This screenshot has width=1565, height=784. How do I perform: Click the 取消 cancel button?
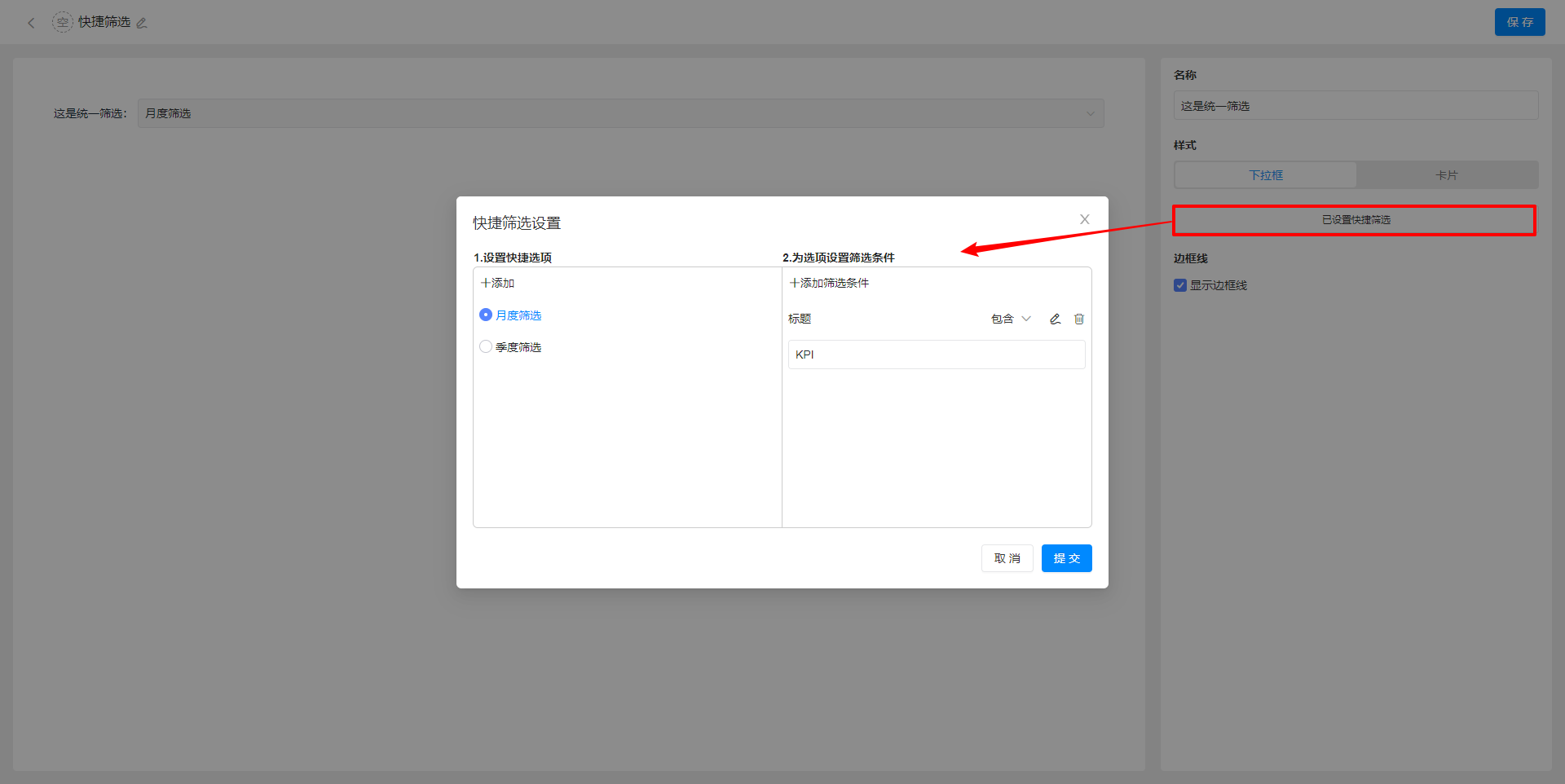pos(1007,558)
